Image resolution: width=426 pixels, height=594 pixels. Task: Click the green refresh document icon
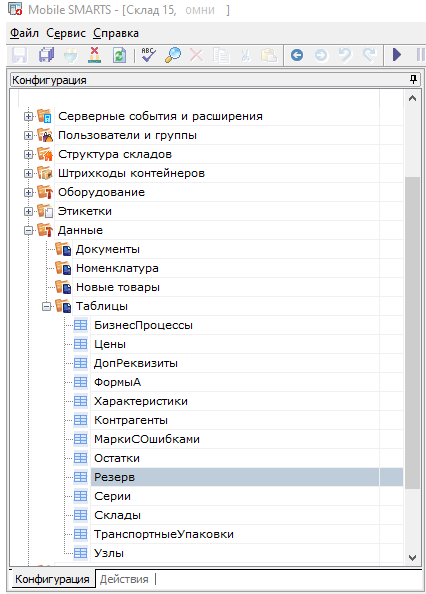pyautogui.click(x=119, y=55)
